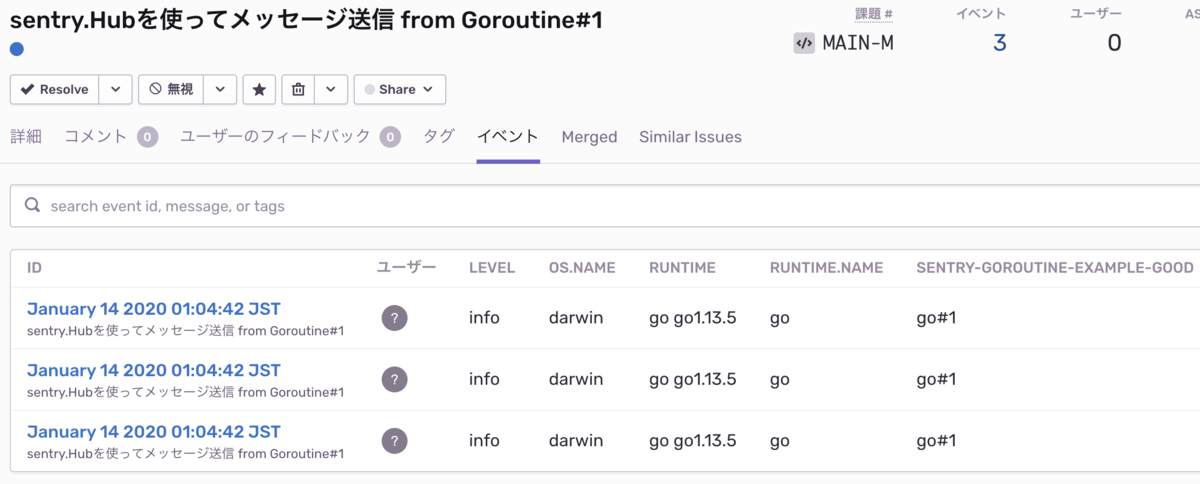The height and width of the screenshot is (484, 1200).
Task: Open the Resolve options dropdown arrow
Action: click(x=115, y=89)
